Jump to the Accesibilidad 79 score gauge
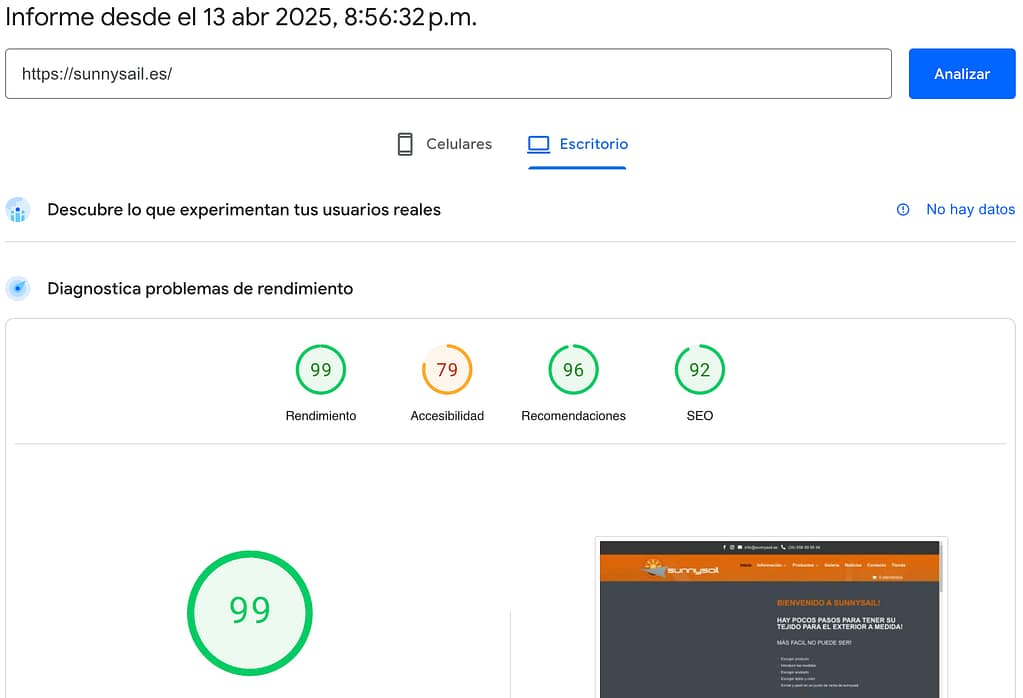Image resolution: width=1023 pixels, height=698 pixels. [x=447, y=370]
